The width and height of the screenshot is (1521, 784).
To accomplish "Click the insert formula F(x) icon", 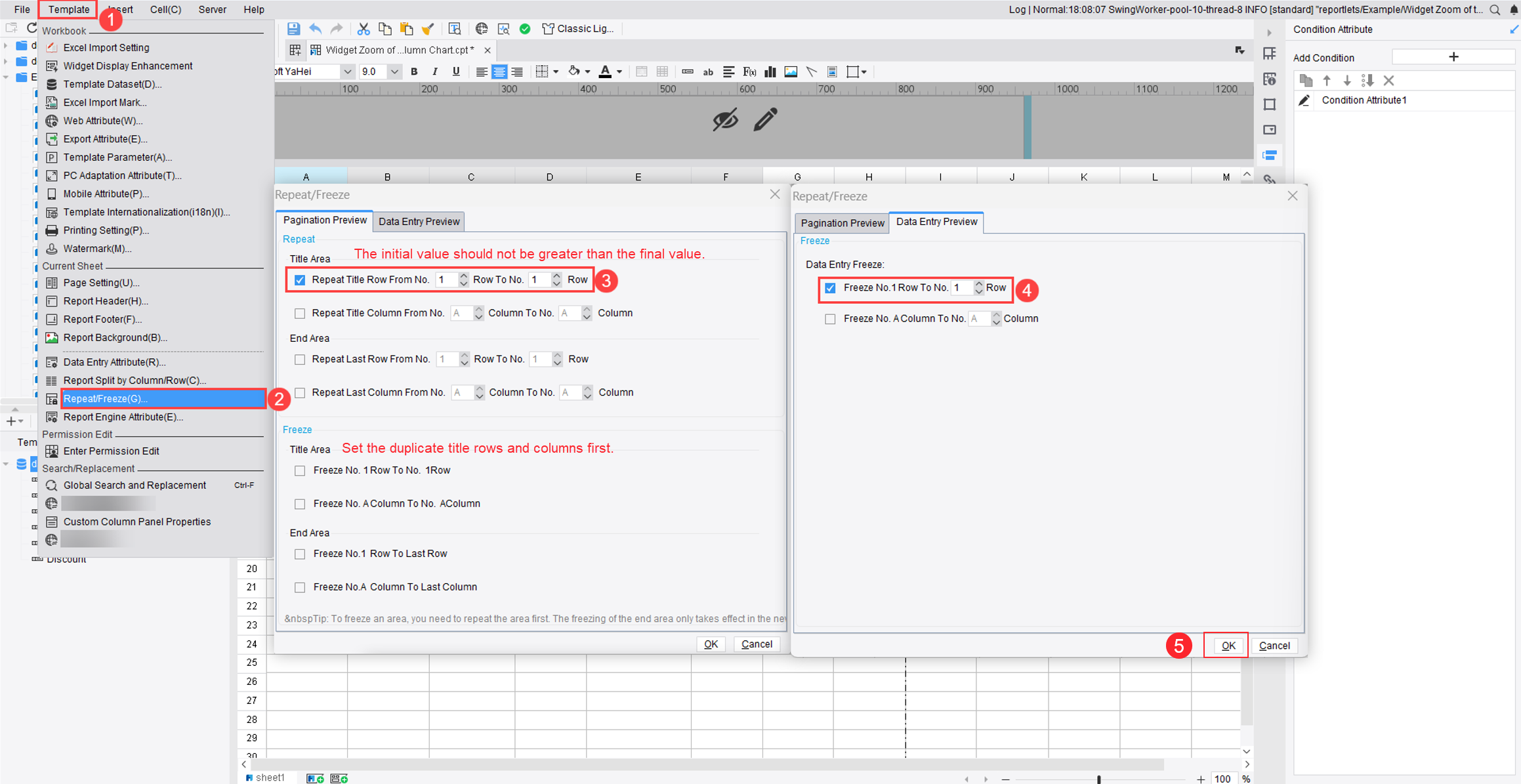I will (749, 72).
